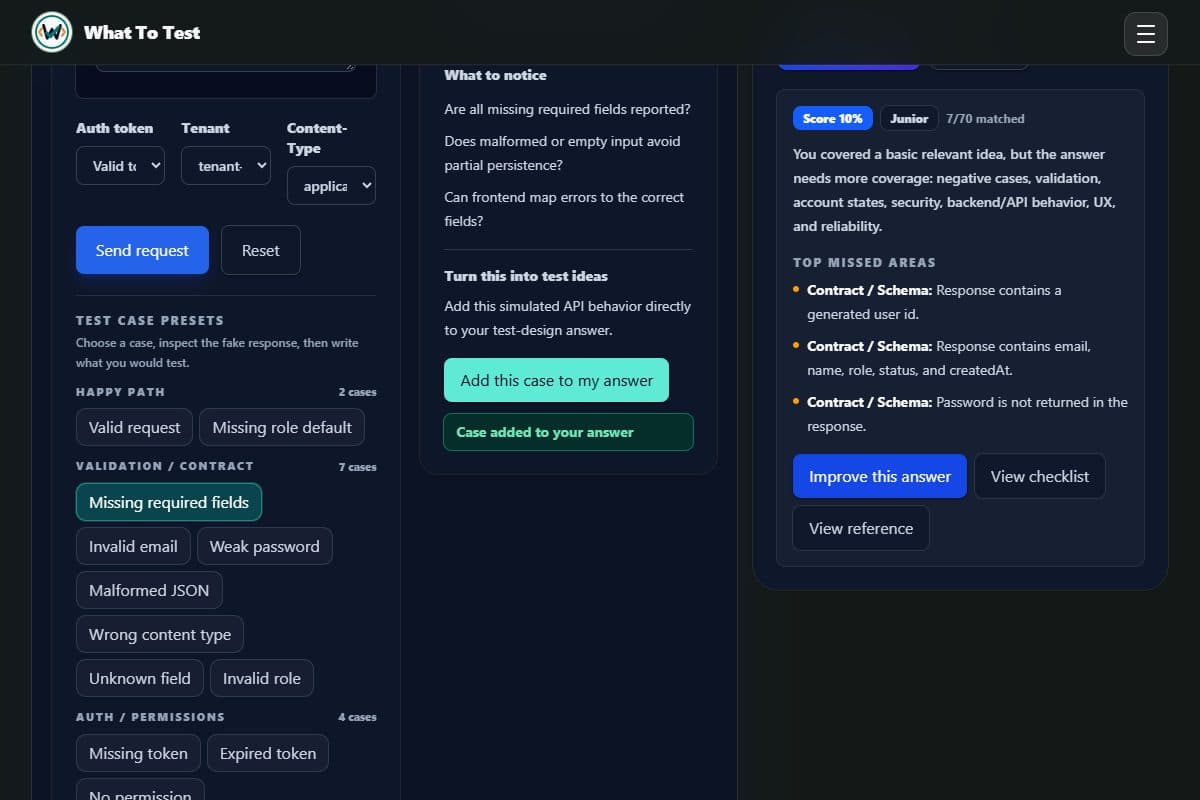Click the "What to notice" heading
The image size is (1200, 800).
pyautogui.click(x=495, y=75)
